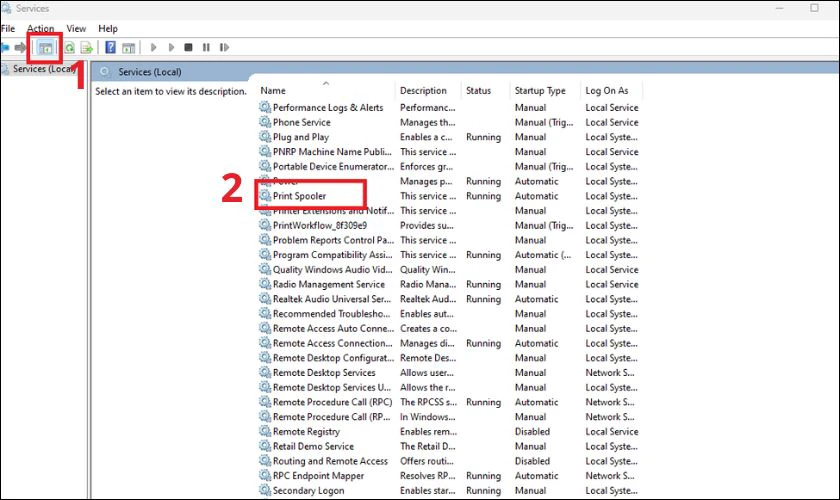Viewport: 840px width, 500px height.
Task: Select the Remote Access Connection... service
Action: [332, 343]
